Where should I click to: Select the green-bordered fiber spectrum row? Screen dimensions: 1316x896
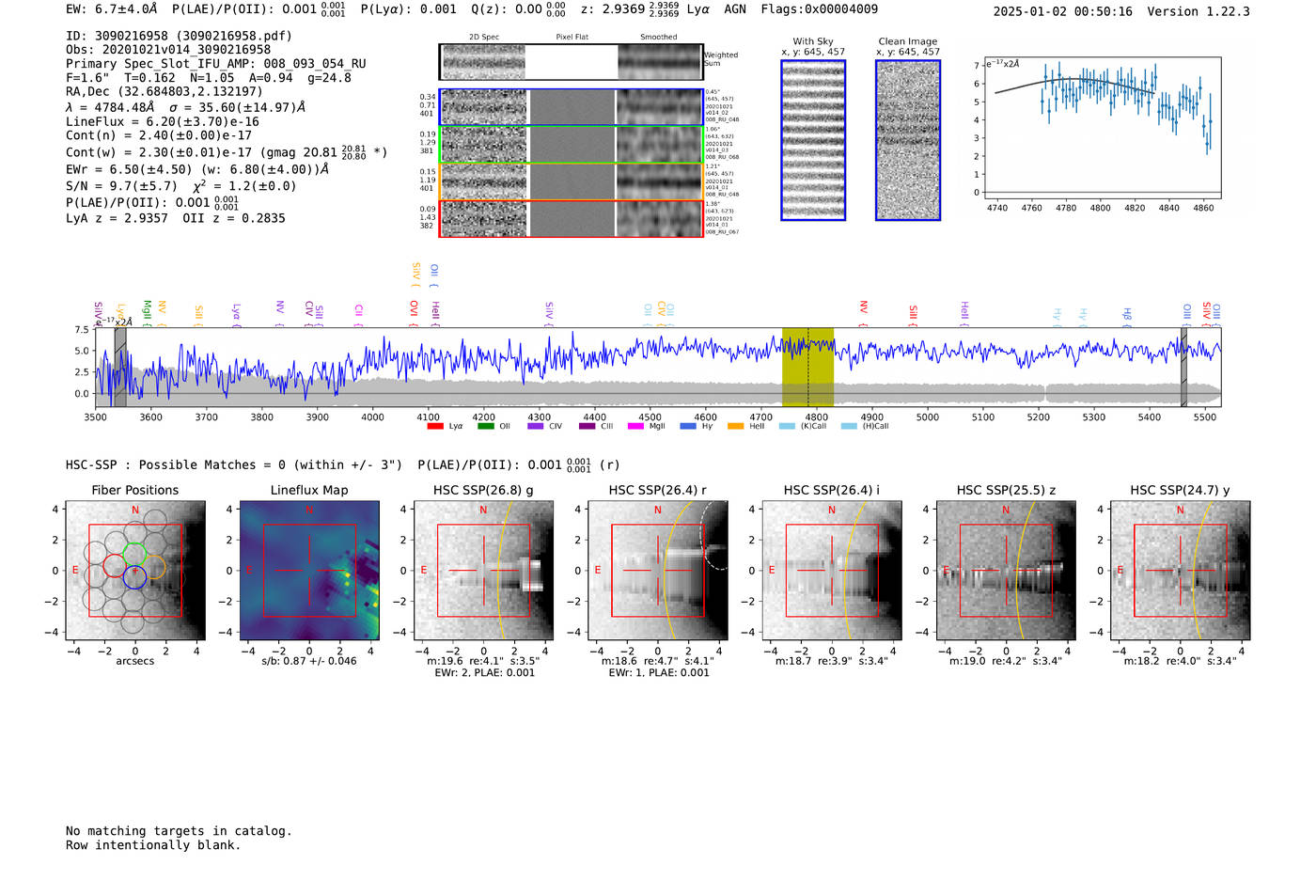[571, 145]
